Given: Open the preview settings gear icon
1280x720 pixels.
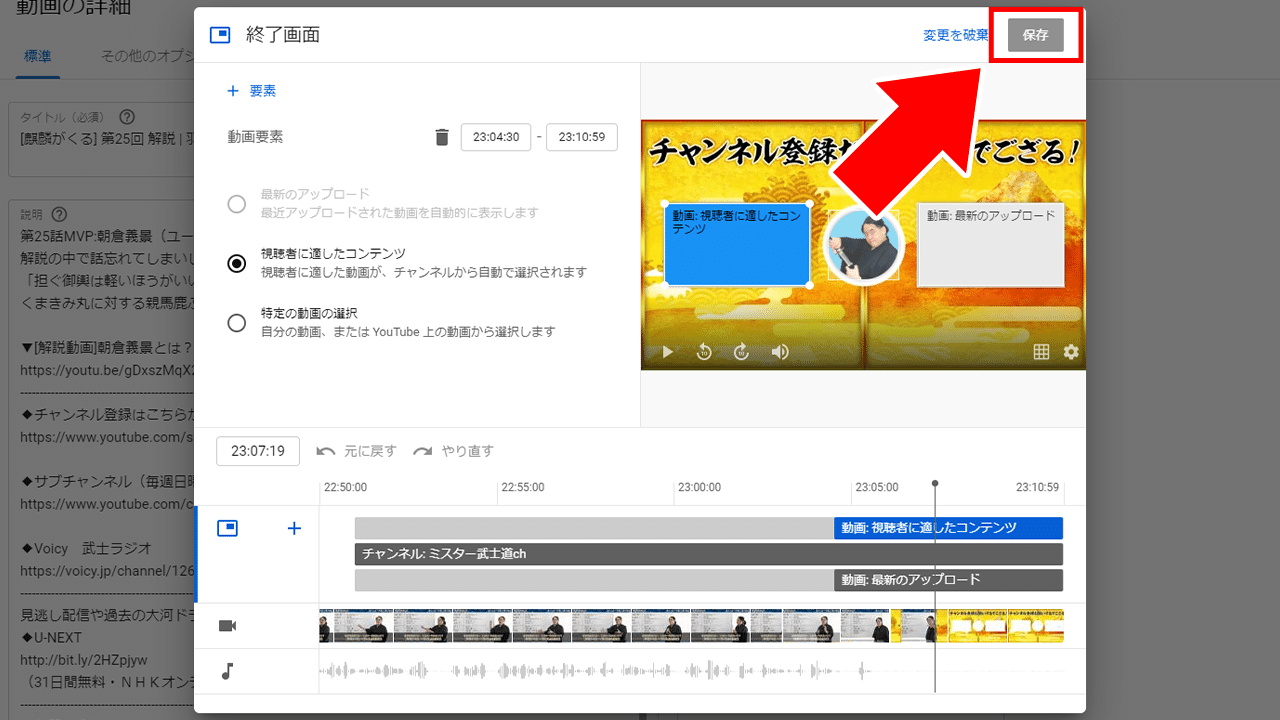Looking at the screenshot, I should 1070,352.
